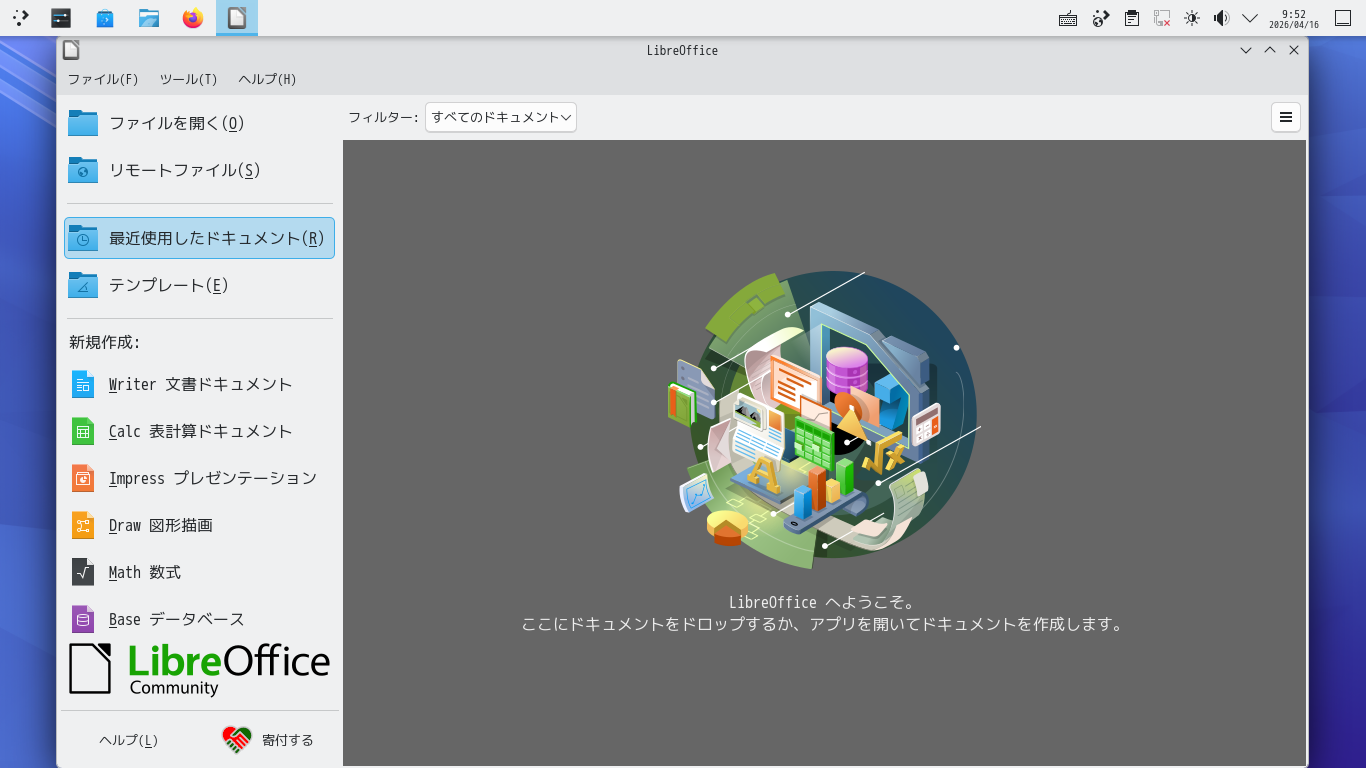This screenshot has height=768, width=1366.
Task: Open the ファイル(F) menu
Action: 103,79
